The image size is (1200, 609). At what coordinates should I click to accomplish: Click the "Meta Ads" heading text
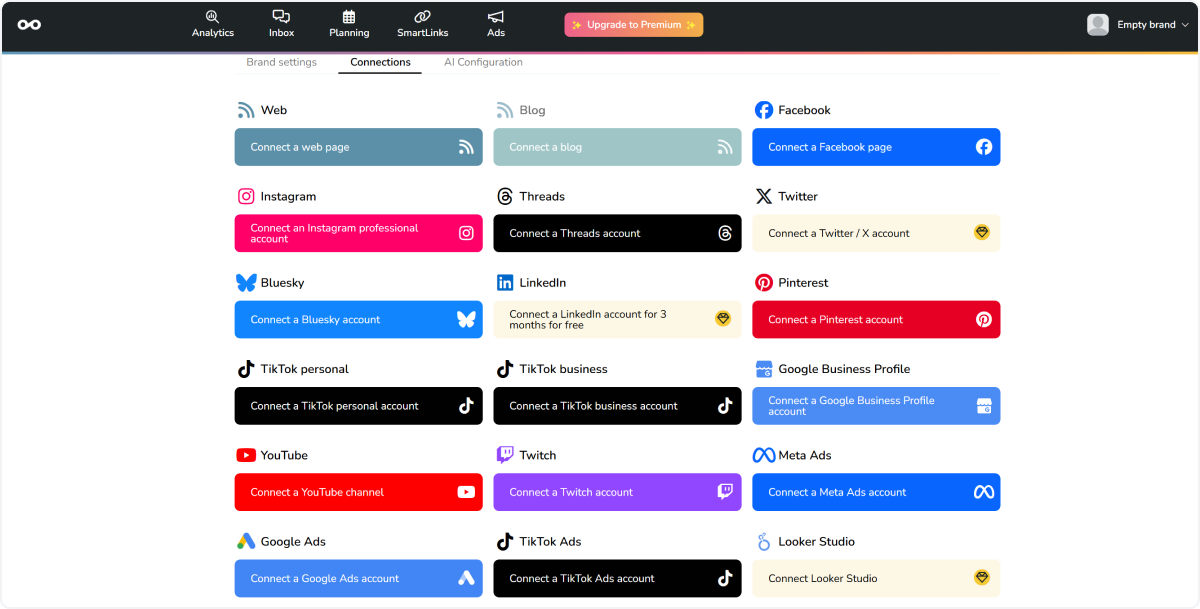(x=805, y=455)
